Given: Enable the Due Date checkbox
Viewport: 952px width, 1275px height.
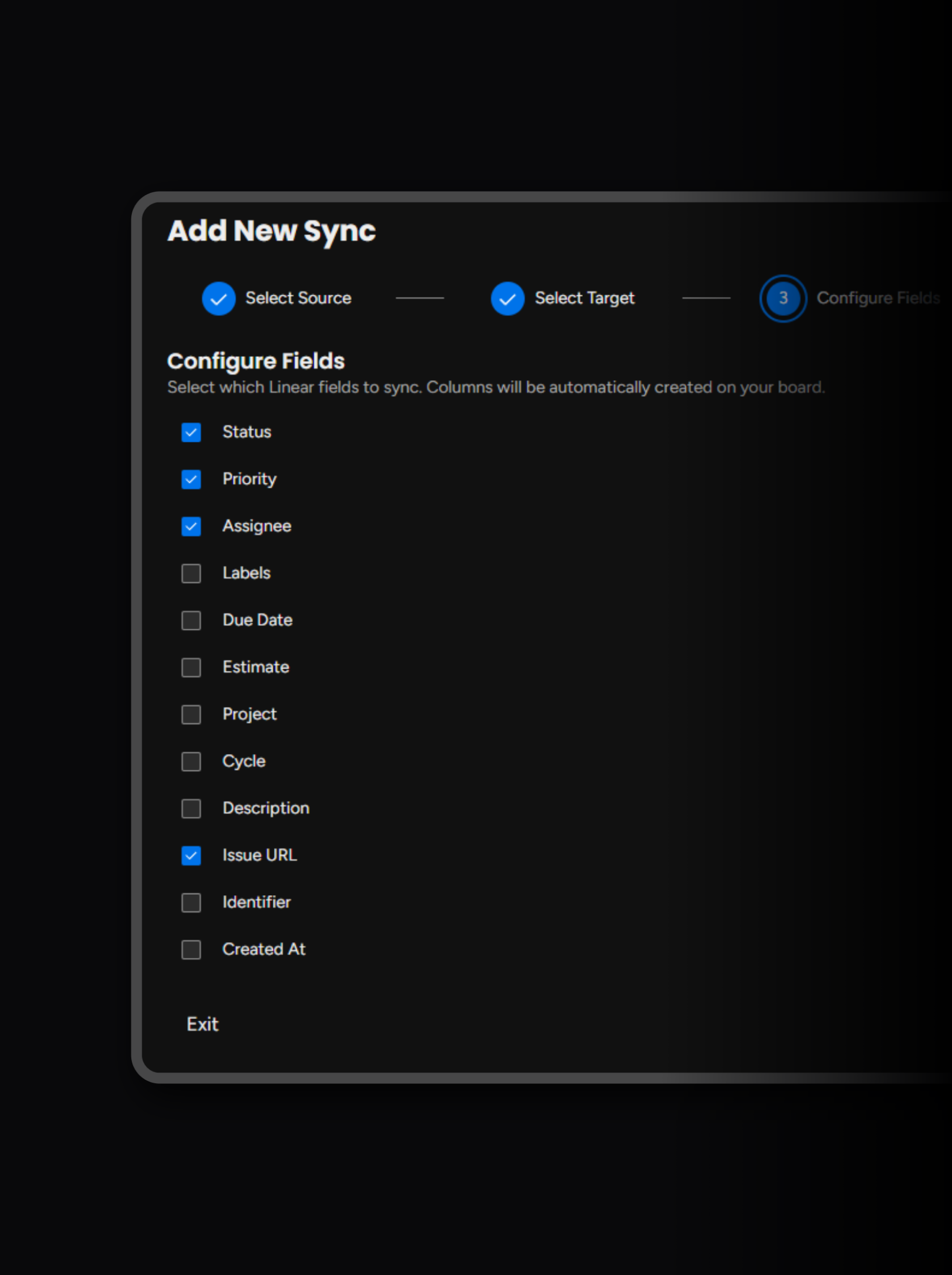Looking at the screenshot, I should point(191,620).
